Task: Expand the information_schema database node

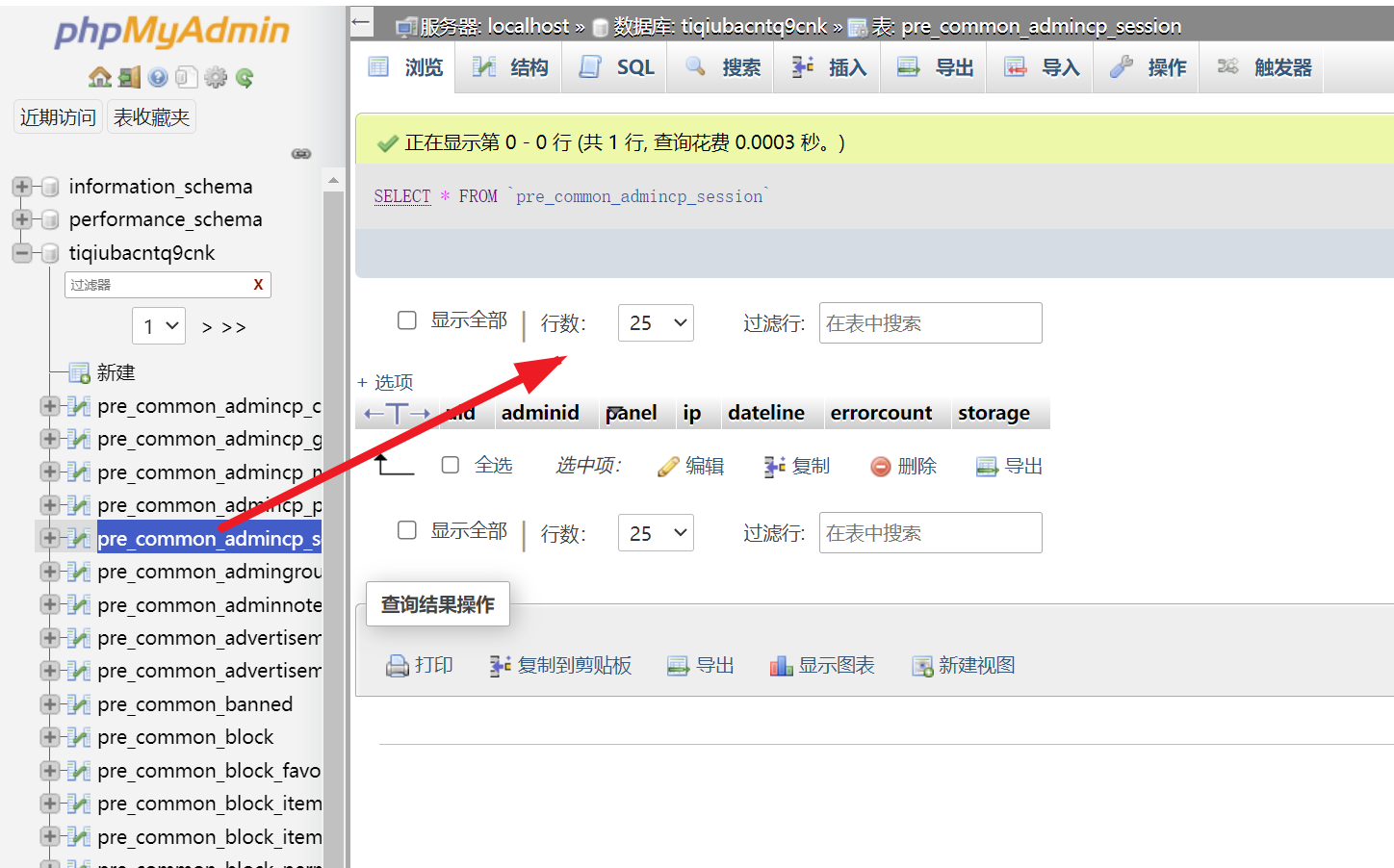Action: coord(21,187)
